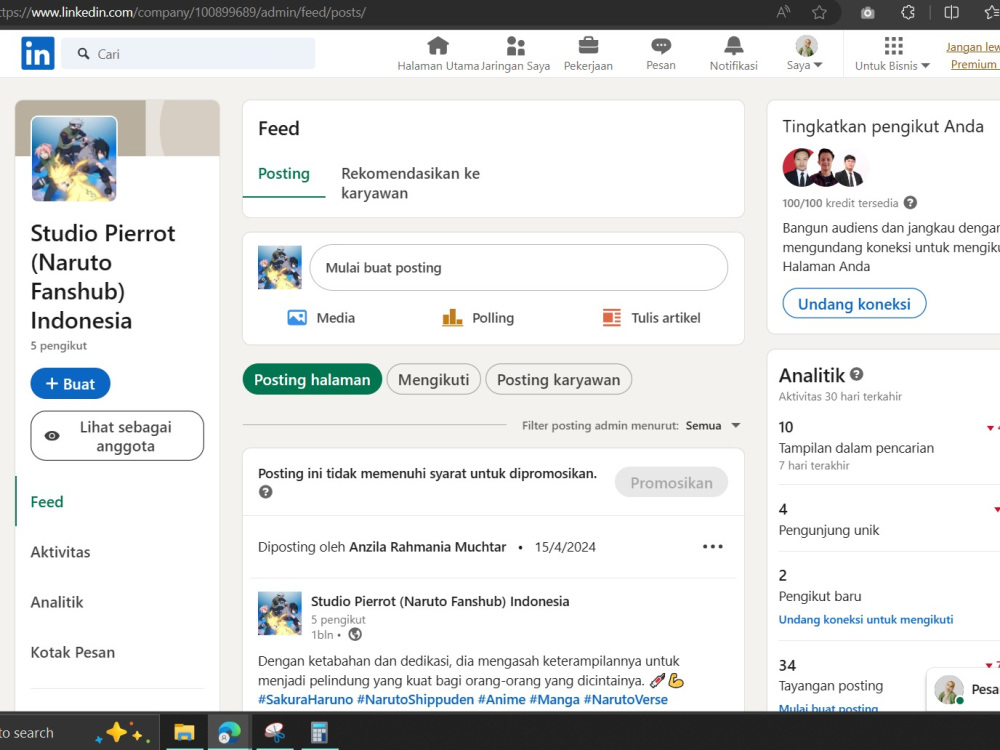Open the #NarutoShippuden hashtag

(x=415, y=700)
